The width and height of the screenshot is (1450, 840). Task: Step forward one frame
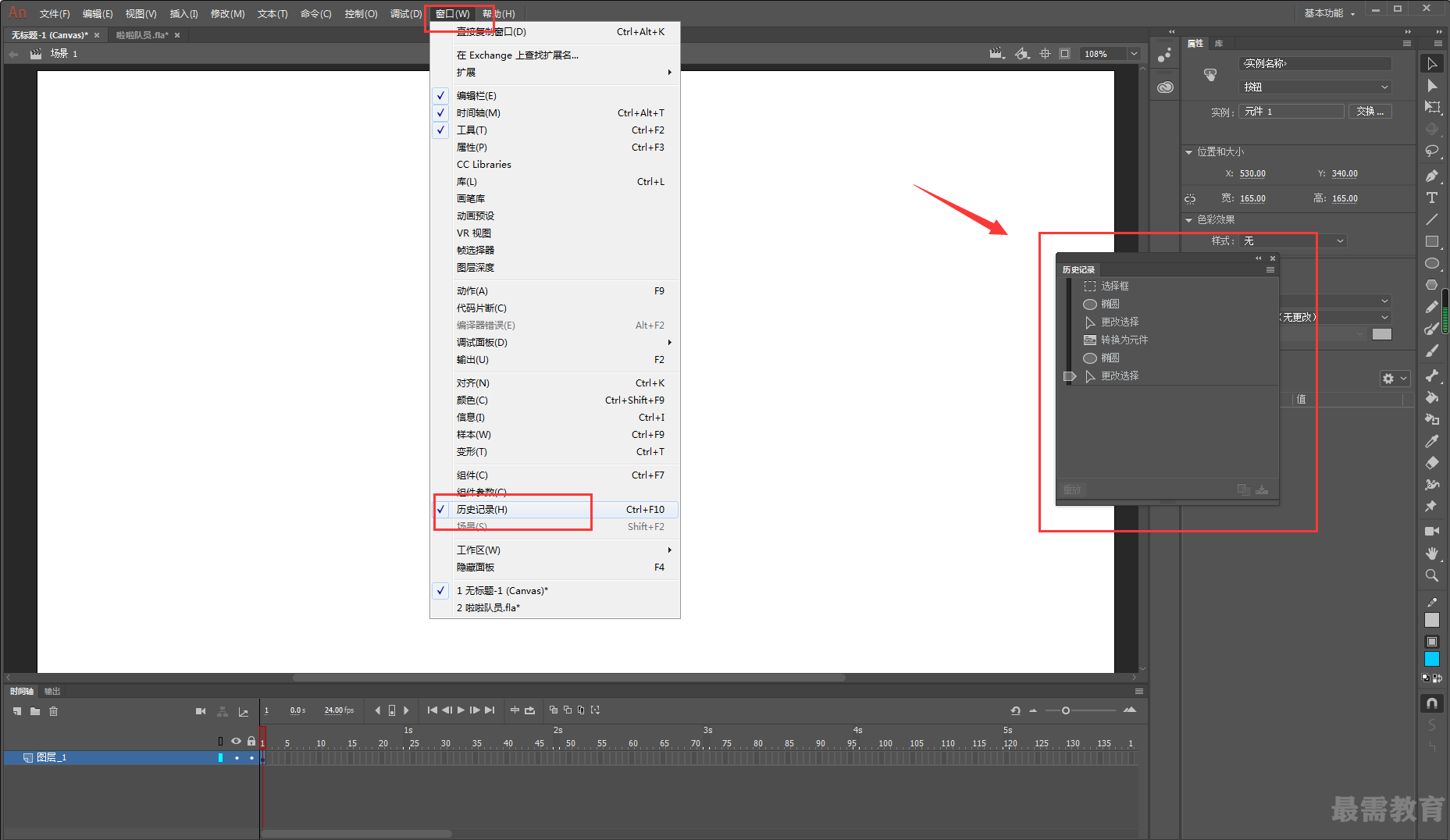[475, 710]
